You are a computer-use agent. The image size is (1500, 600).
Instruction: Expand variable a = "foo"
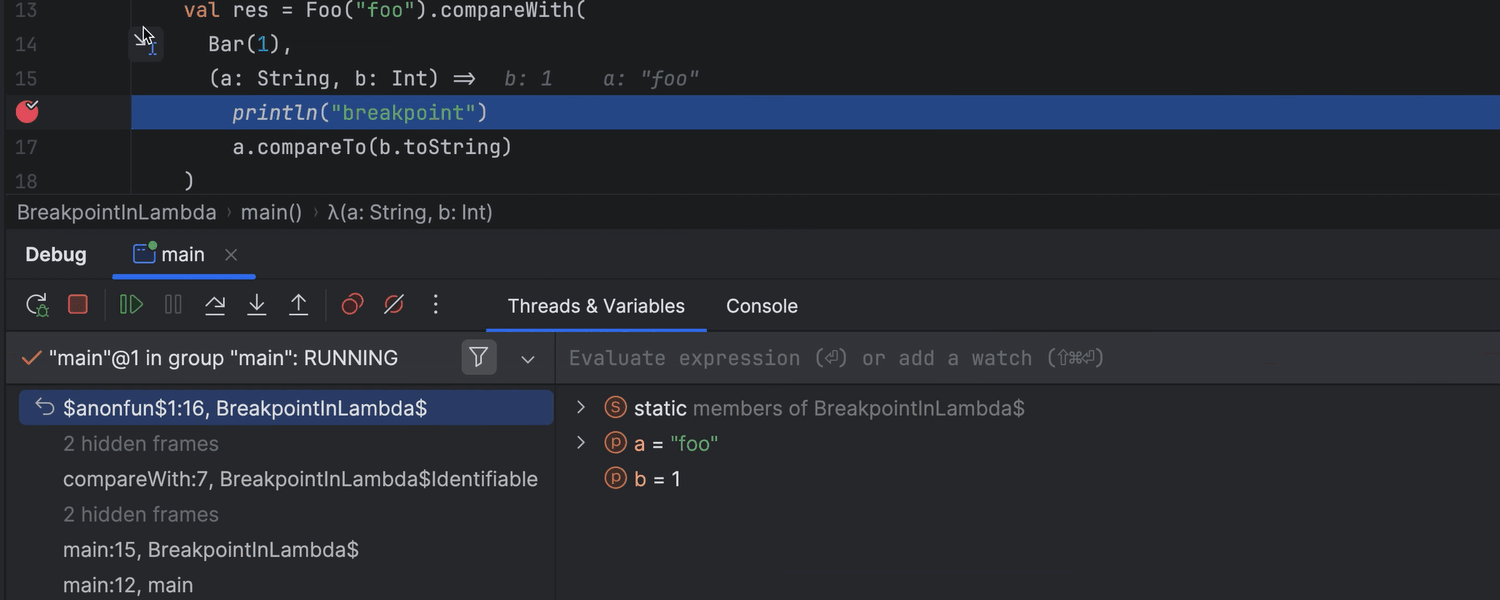pos(580,443)
